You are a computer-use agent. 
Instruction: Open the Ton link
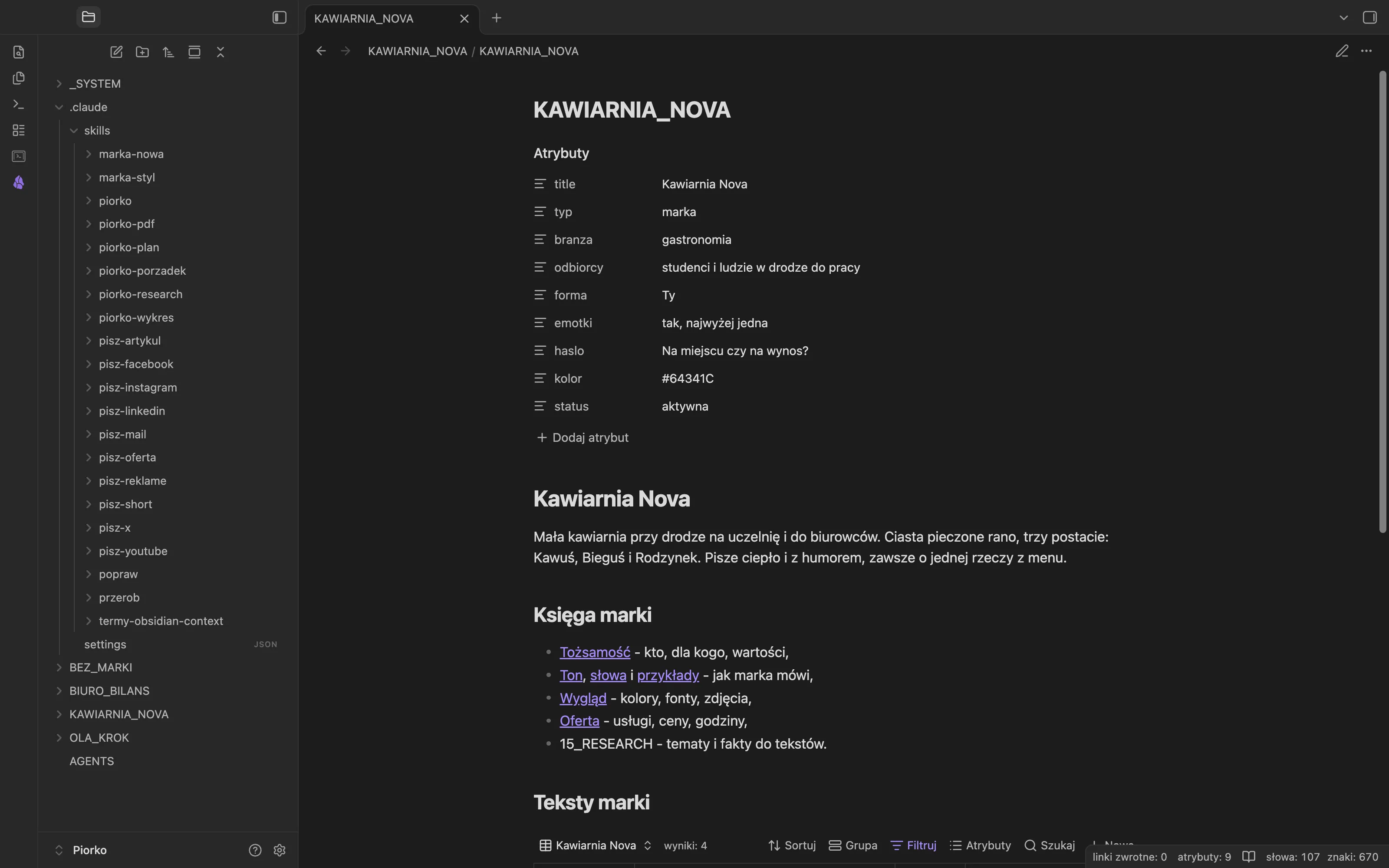[570, 675]
